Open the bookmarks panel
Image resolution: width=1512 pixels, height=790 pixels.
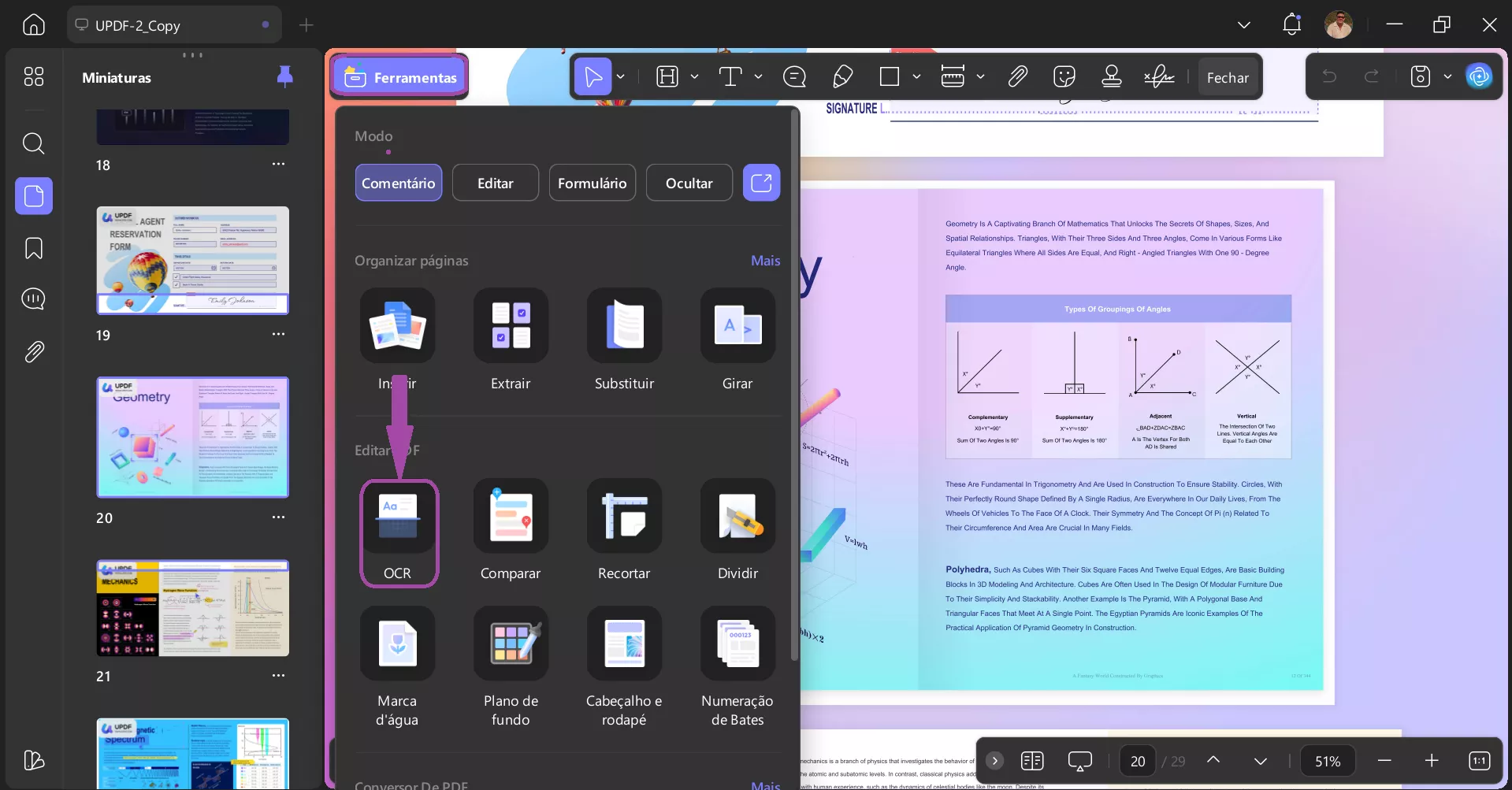34,248
